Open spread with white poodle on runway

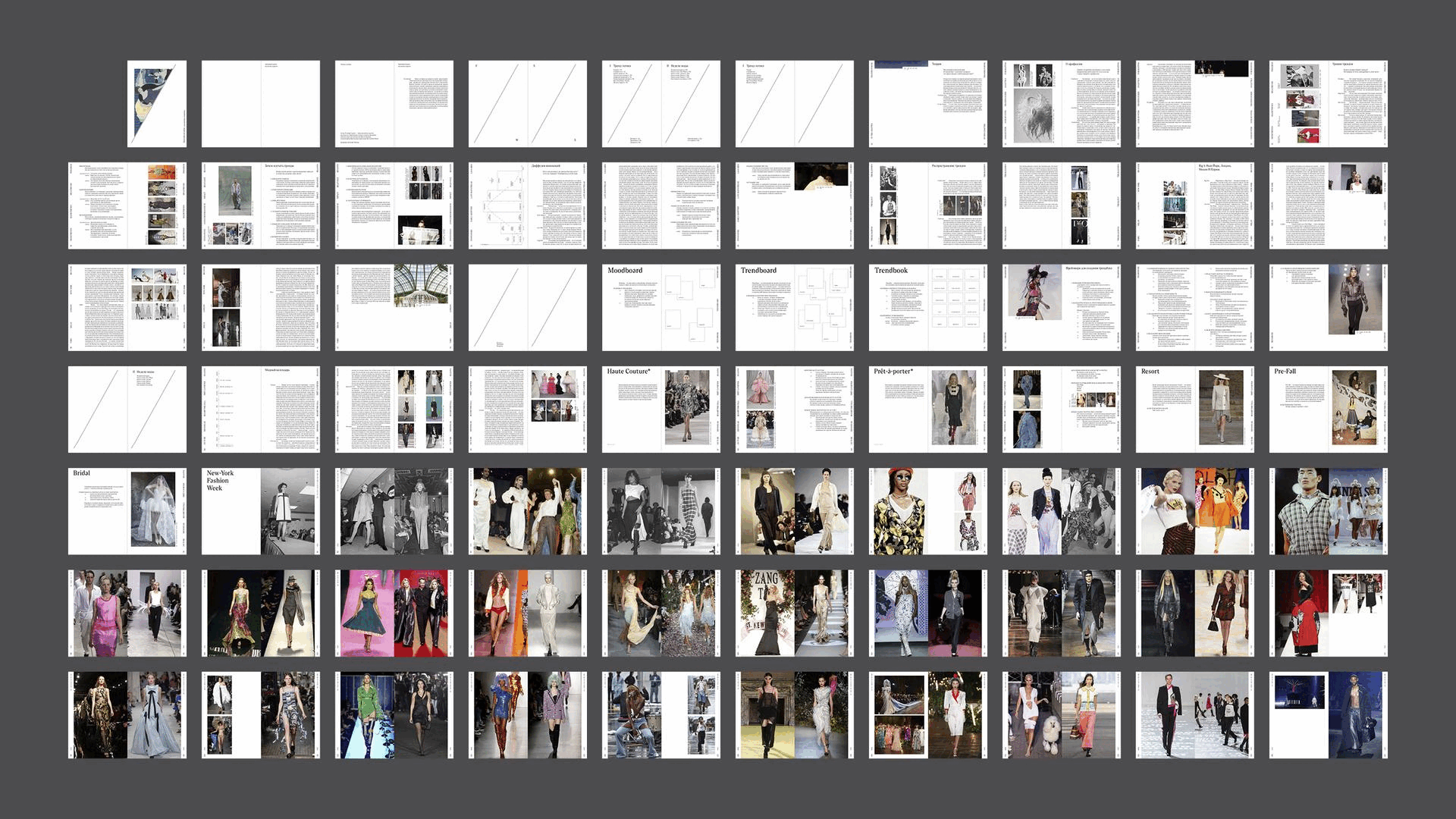click(x=1061, y=714)
